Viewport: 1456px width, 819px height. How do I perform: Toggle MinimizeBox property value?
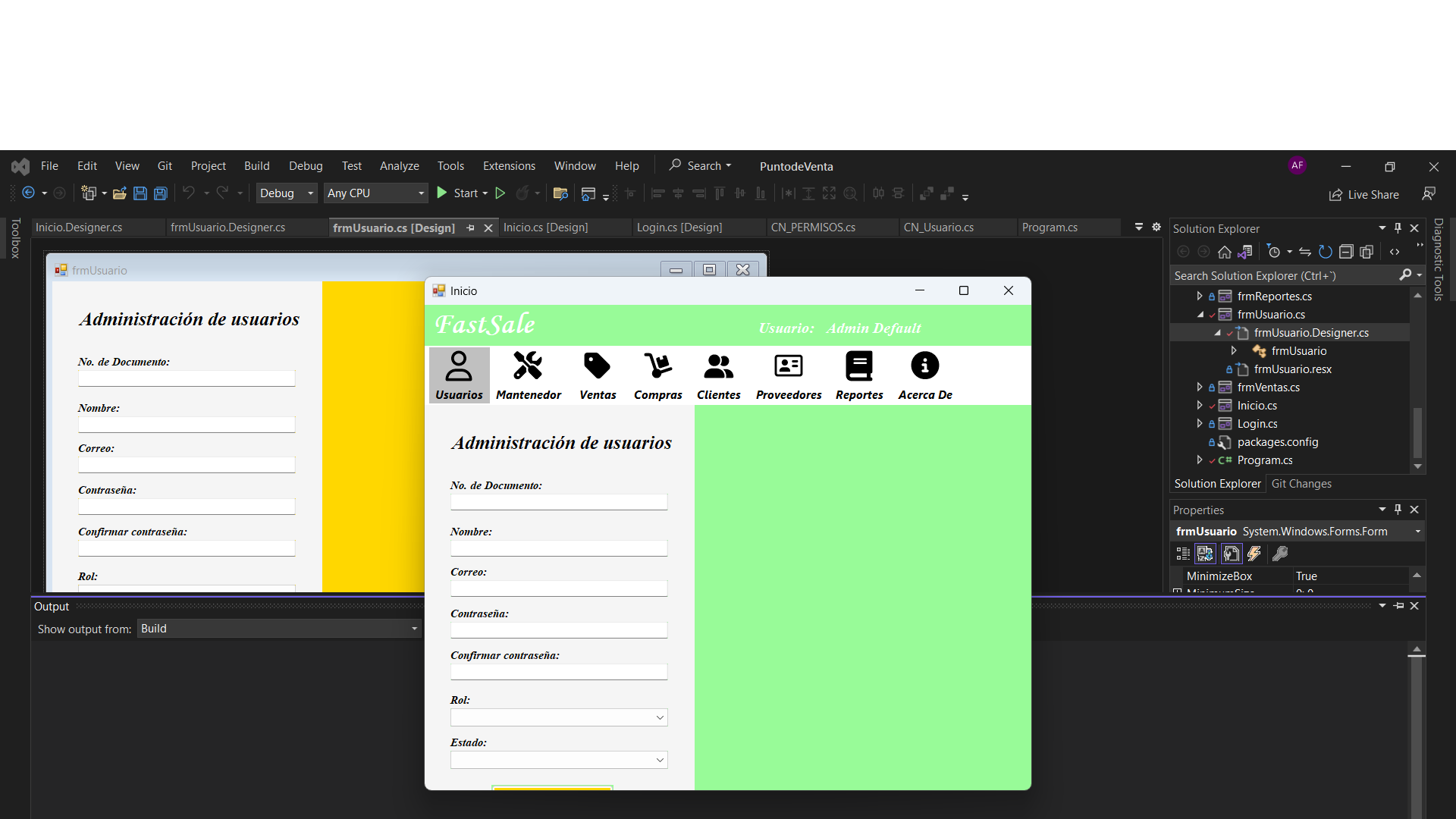(1351, 575)
